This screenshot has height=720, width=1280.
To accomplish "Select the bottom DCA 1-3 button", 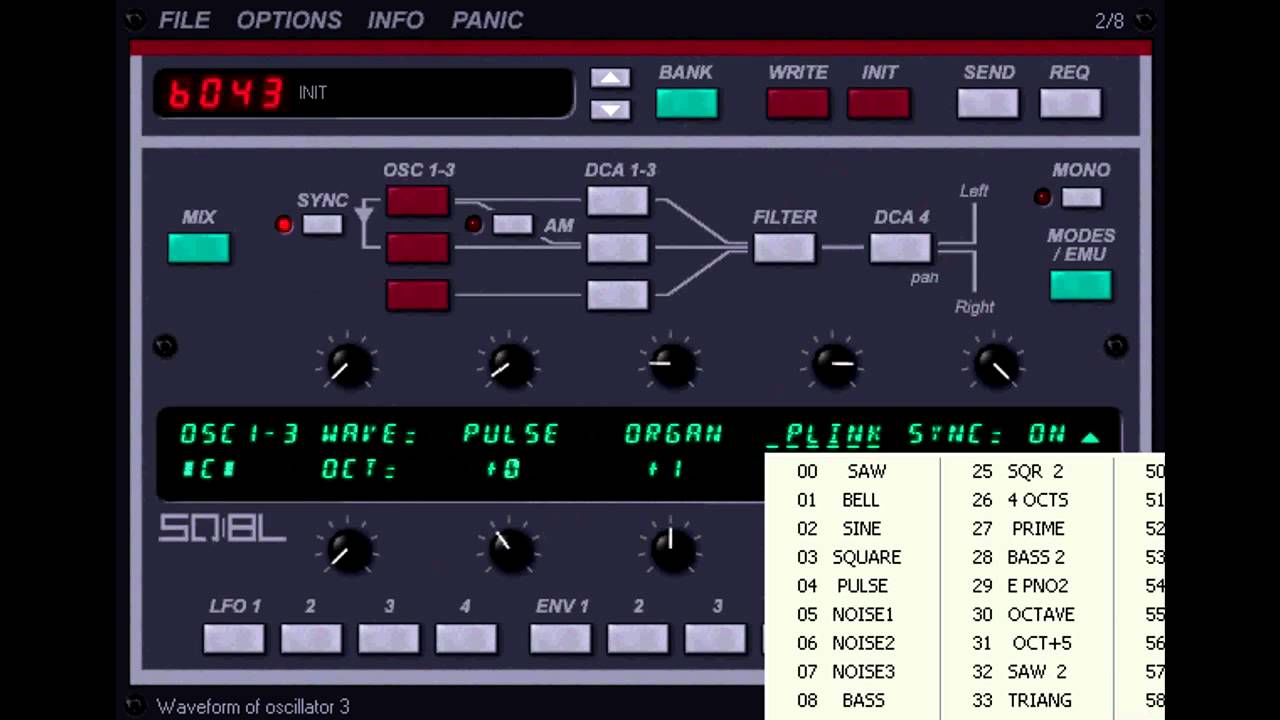I will [618, 295].
